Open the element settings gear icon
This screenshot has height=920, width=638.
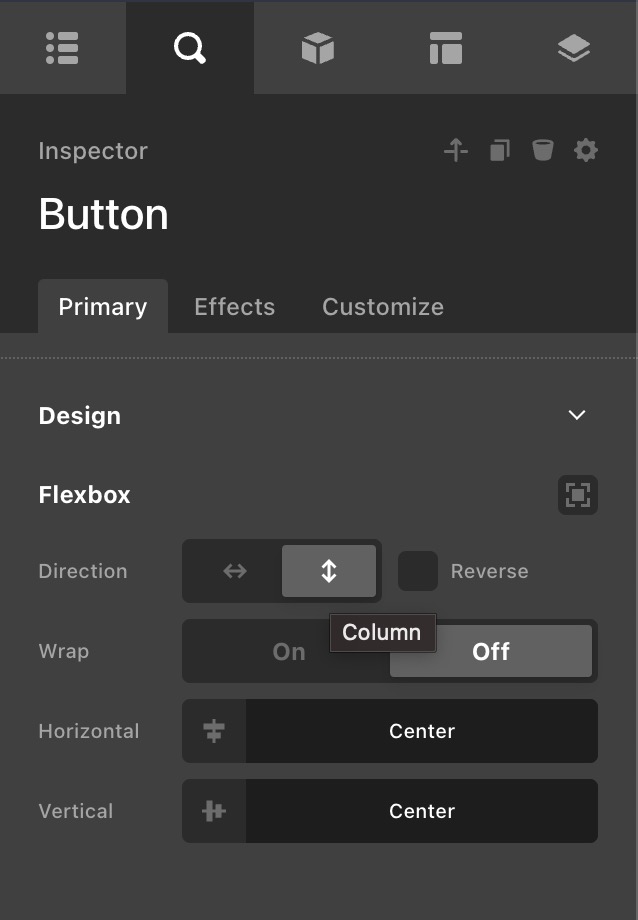click(x=586, y=151)
